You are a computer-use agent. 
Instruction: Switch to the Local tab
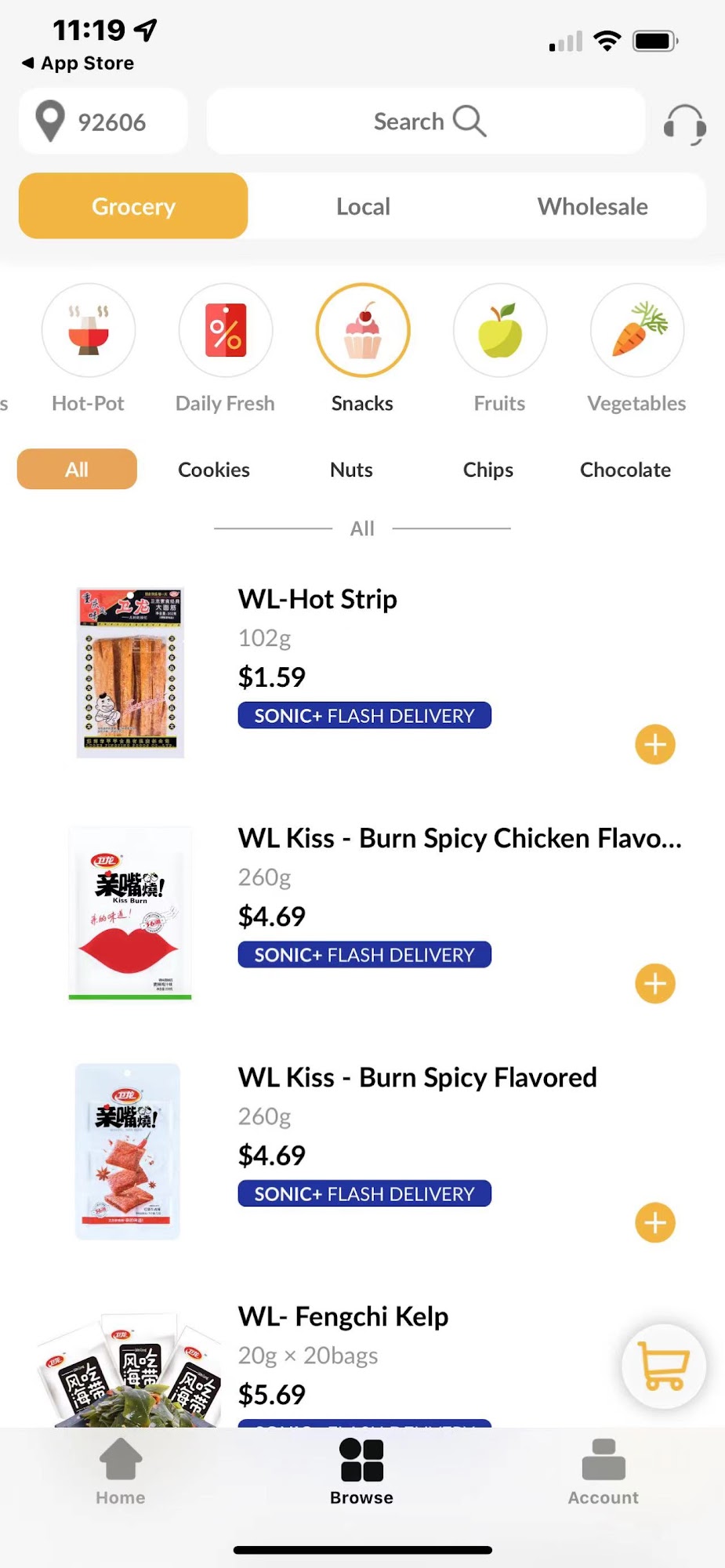click(x=363, y=206)
